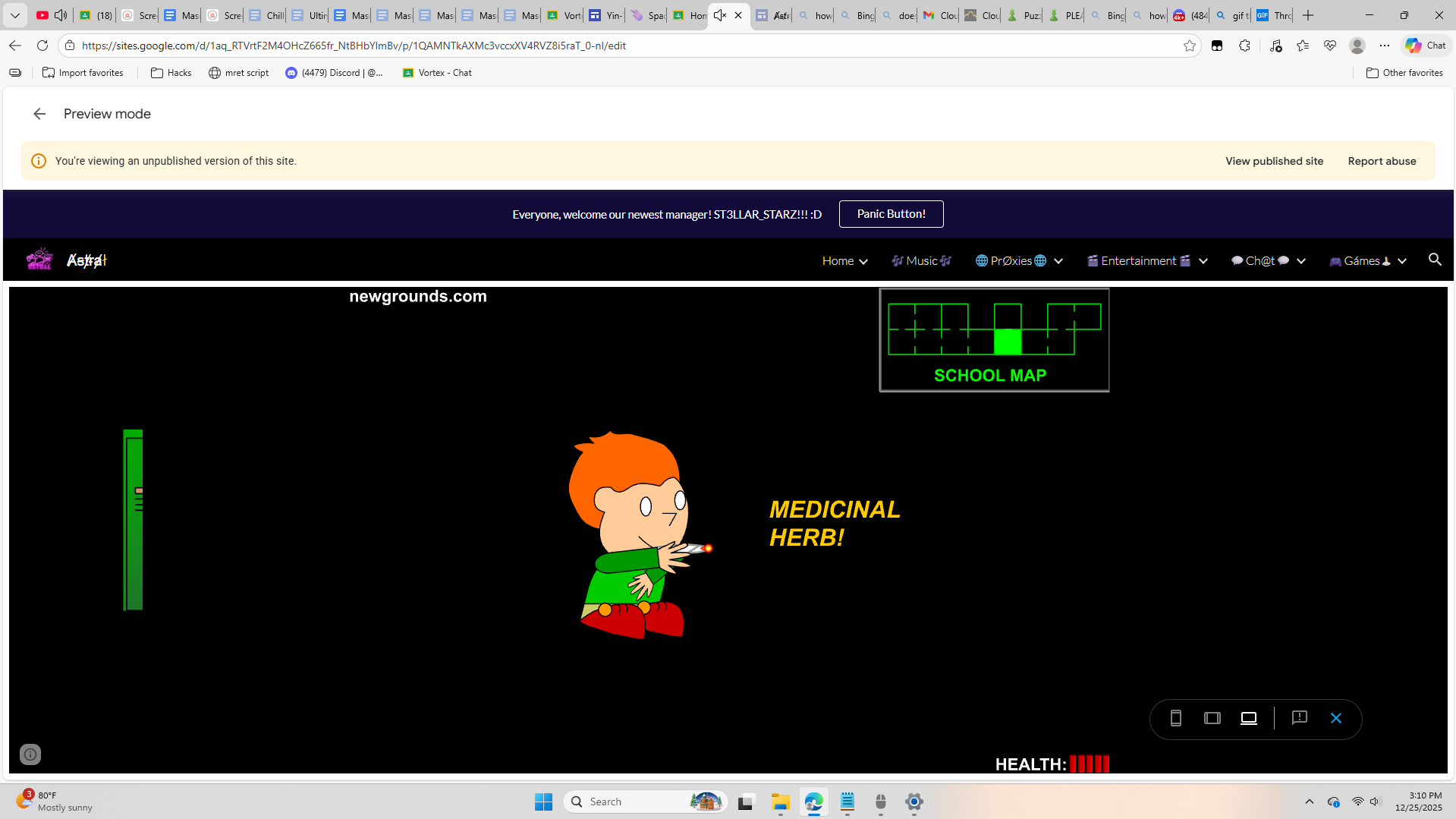Click View published site link

pyautogui.click(x=1275, y=161)
